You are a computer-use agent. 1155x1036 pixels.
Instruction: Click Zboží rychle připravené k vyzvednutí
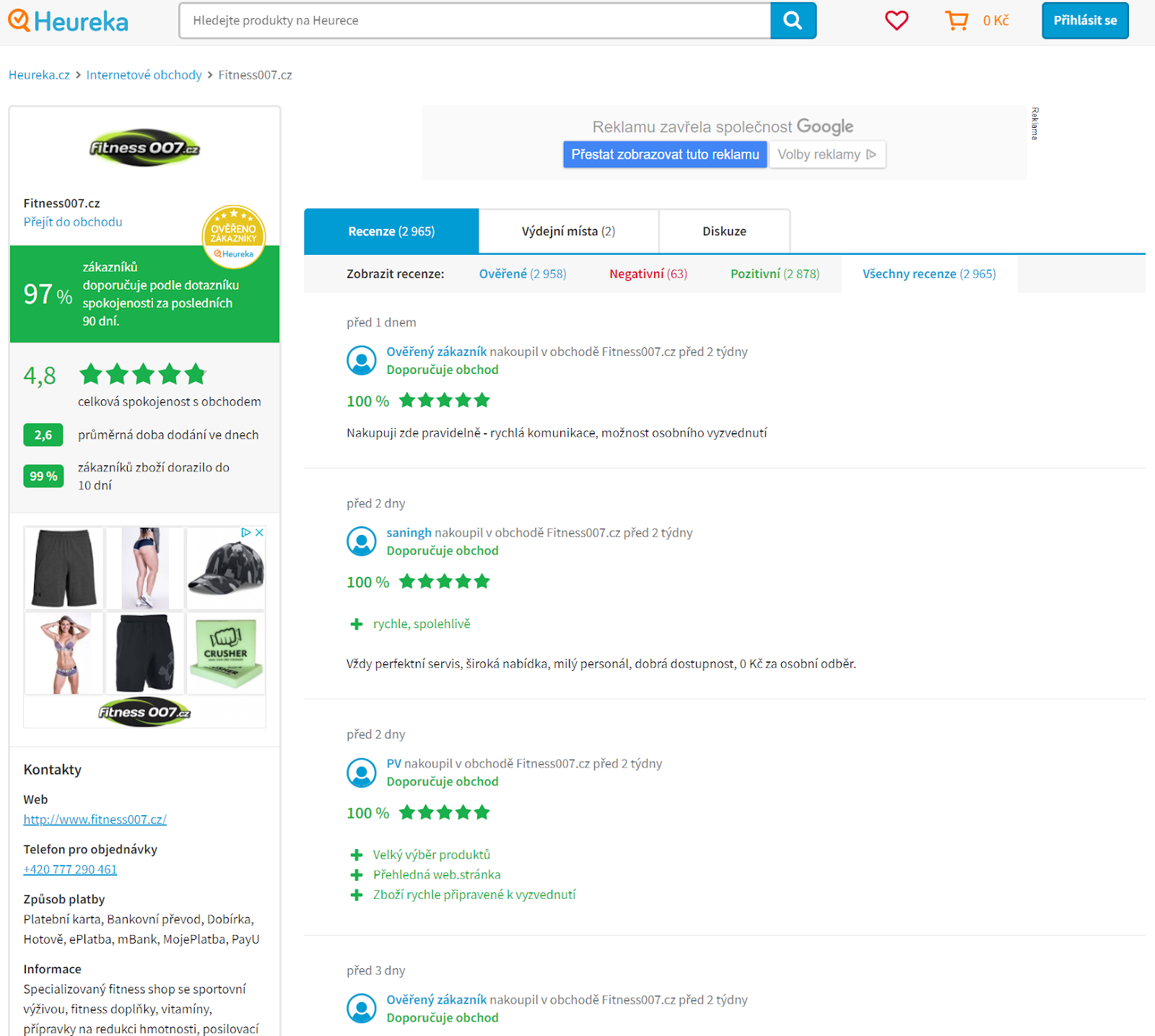pyautogui.click(x=474, y=895)
